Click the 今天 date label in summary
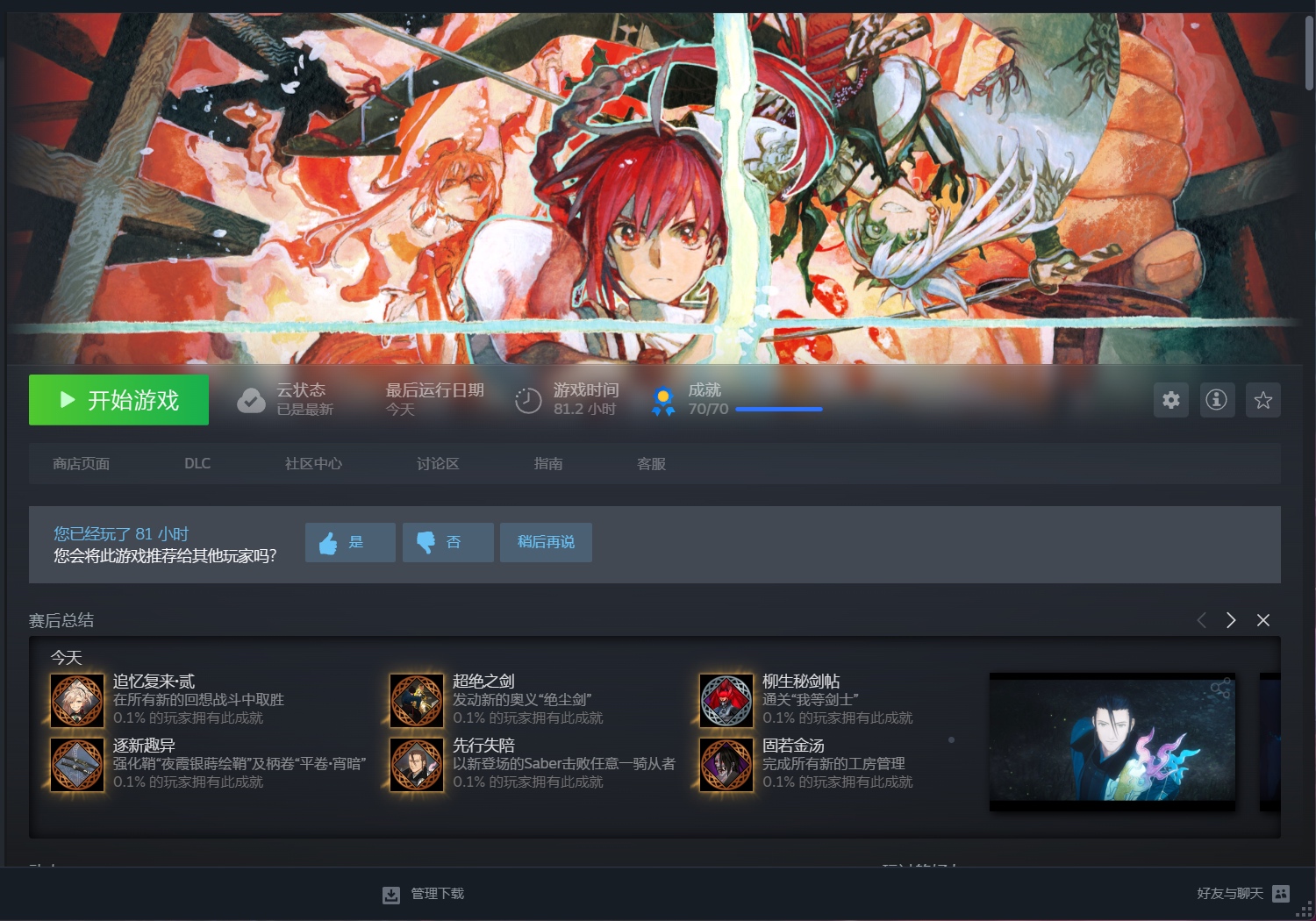The width and height of the screenshot is (1316, 921). [67, 657]
